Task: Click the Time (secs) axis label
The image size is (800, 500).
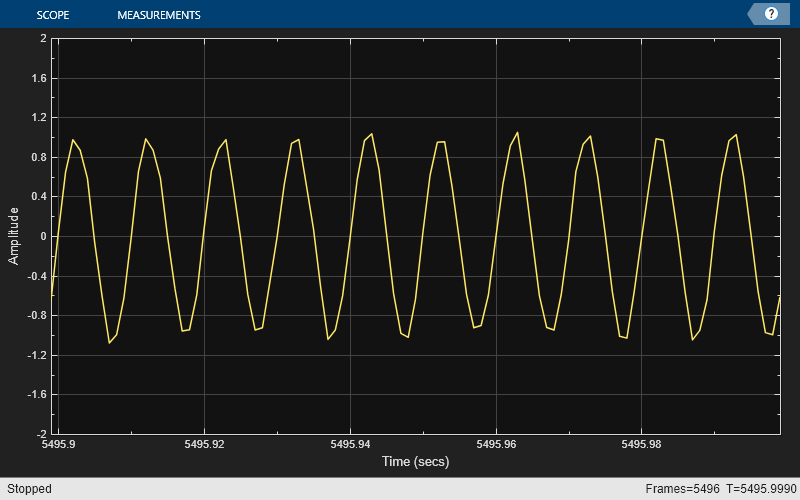Action: (415, 461)
